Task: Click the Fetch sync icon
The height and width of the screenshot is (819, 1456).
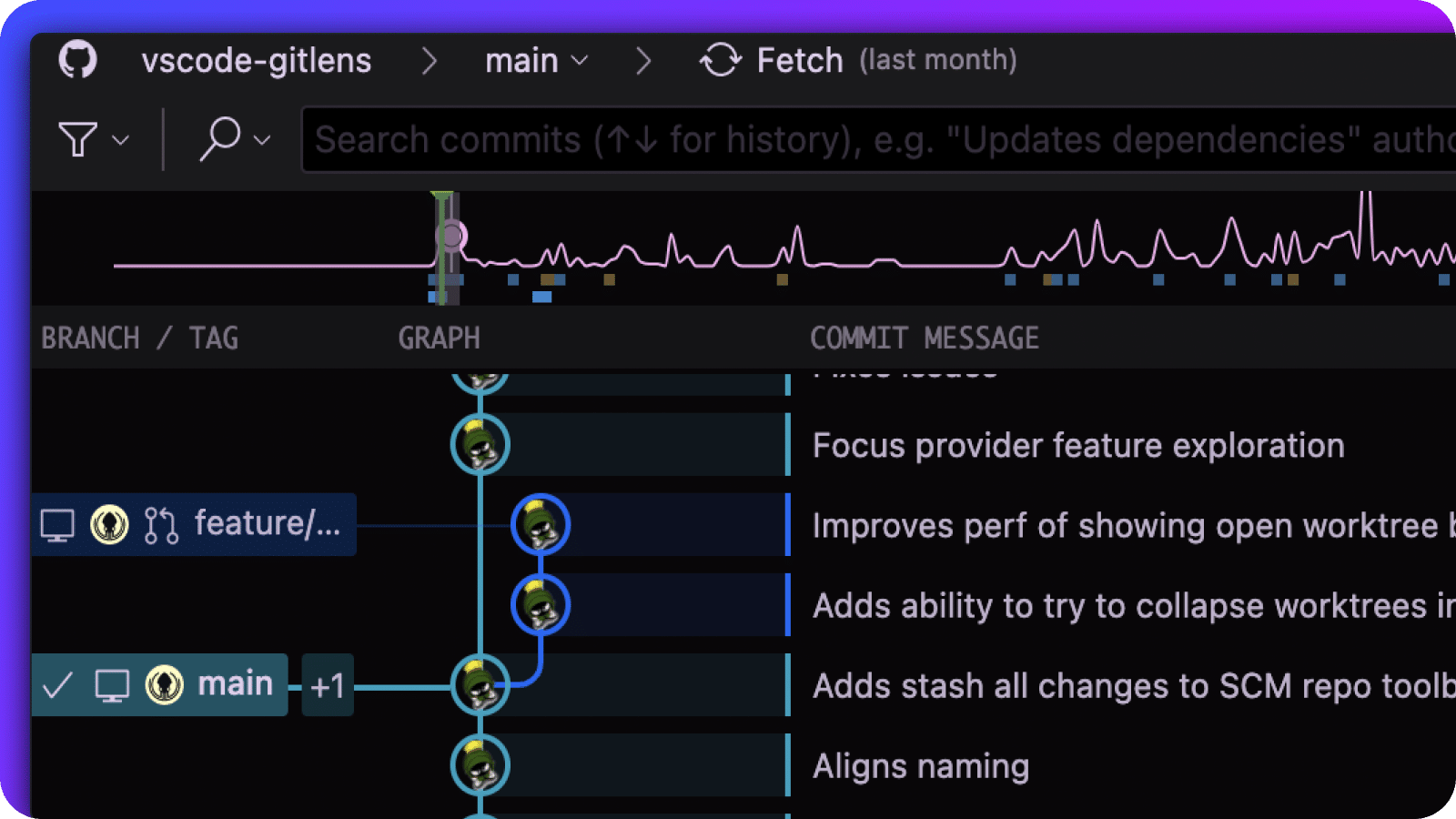Action: (x=720, y=61)
